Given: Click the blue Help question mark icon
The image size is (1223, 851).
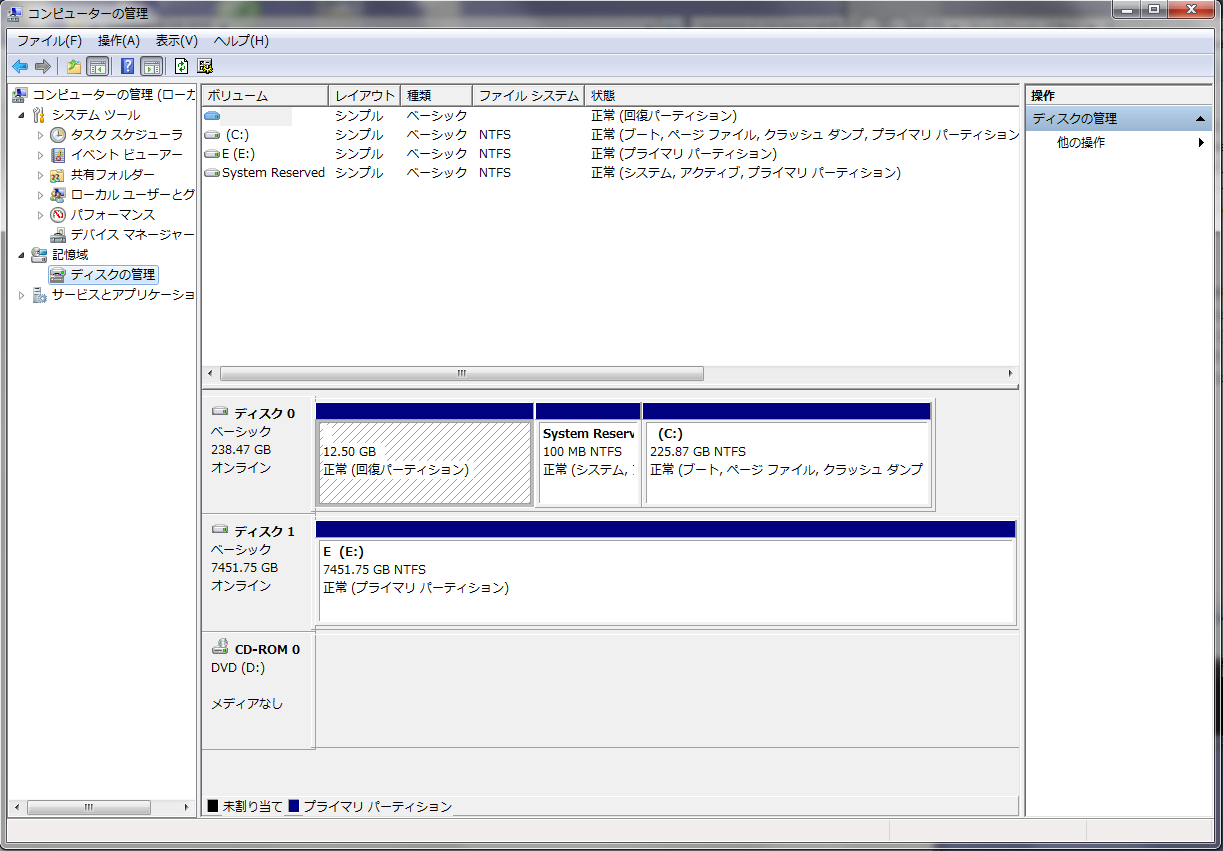Looking at the screenshot, I should (x=127, y=67).
